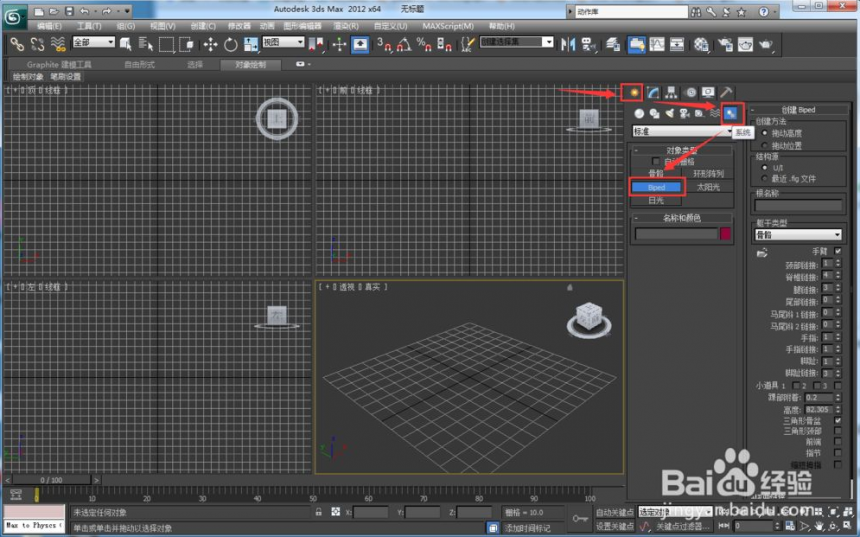Screen dimensions: 860x537
Task: Click the Biped object type button
Action: (657, 187)
